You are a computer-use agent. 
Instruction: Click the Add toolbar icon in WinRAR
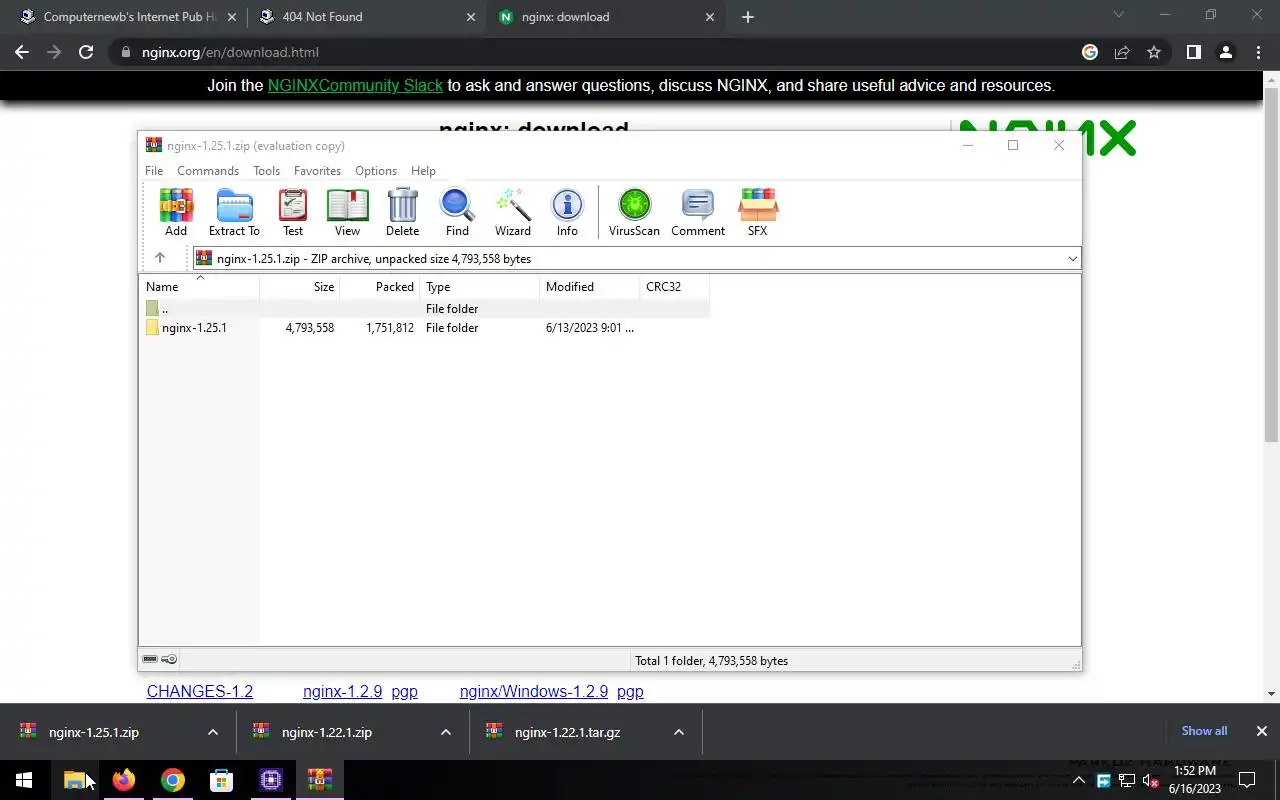tap(176, 213)
